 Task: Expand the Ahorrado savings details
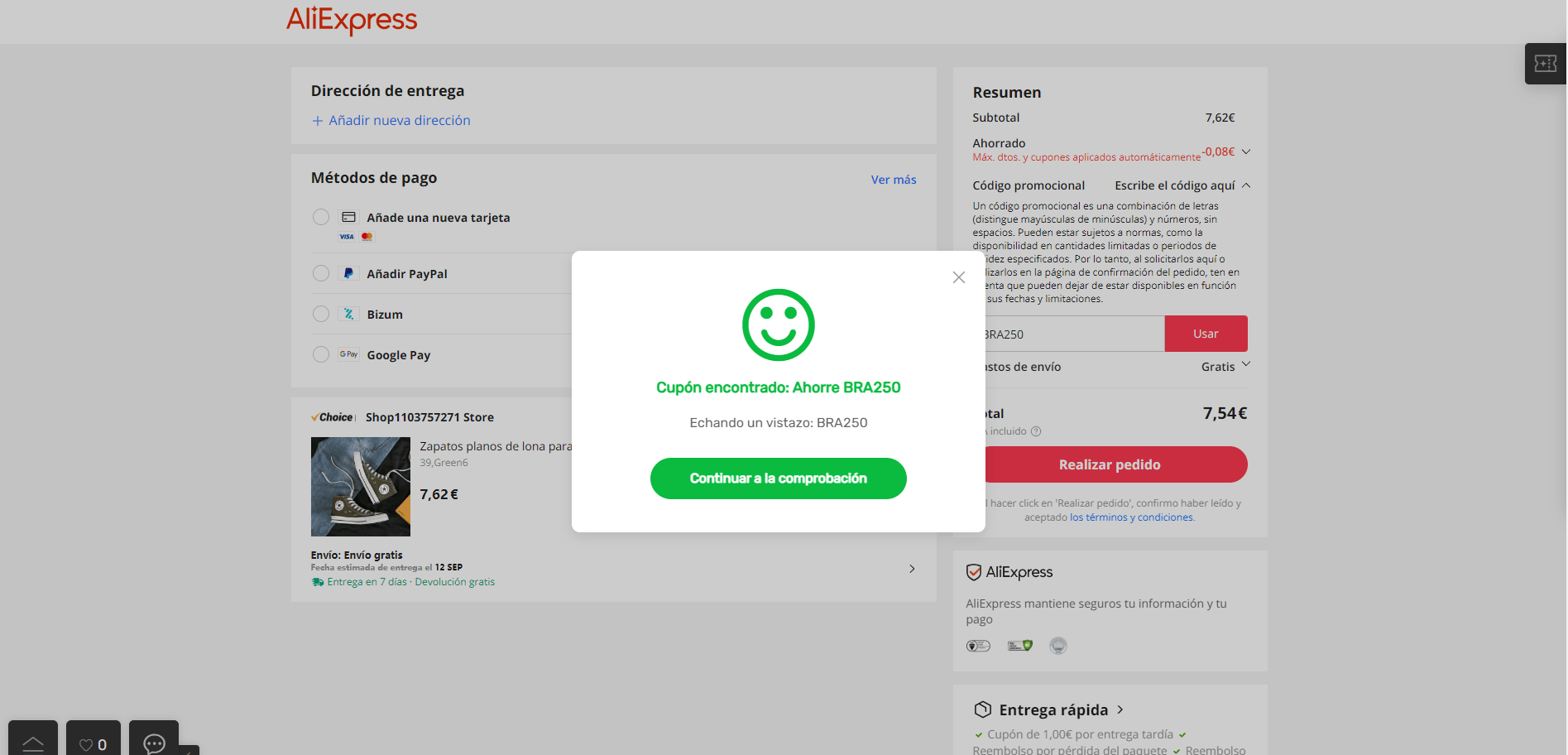tap(1246, 151)
